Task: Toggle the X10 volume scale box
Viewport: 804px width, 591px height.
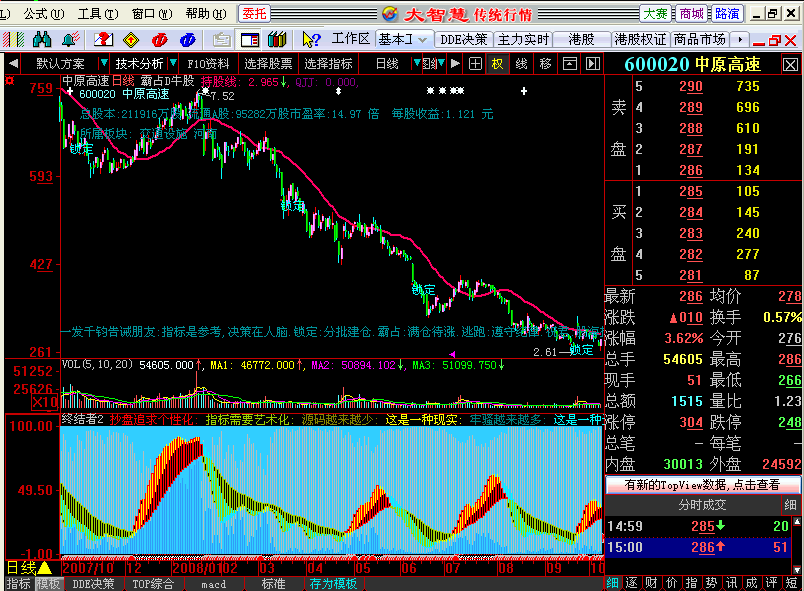Action: [45, 402]
